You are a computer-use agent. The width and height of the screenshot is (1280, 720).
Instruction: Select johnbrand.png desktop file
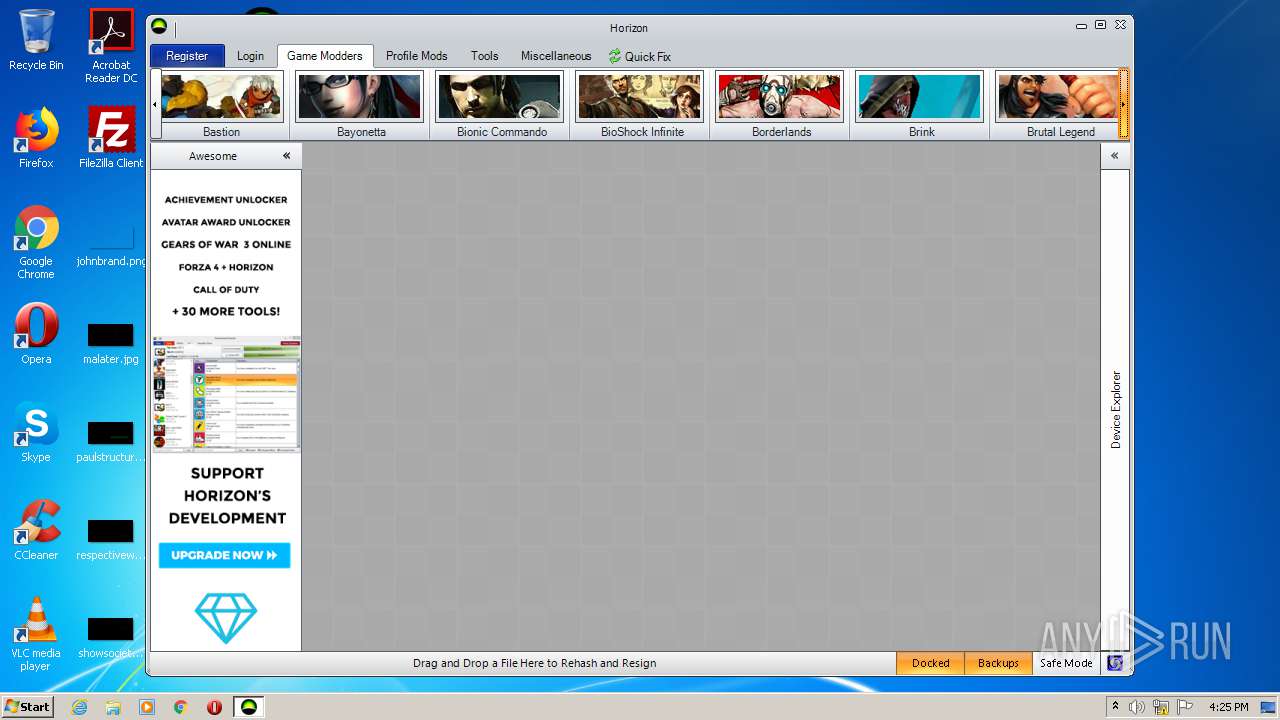[111, 247]
